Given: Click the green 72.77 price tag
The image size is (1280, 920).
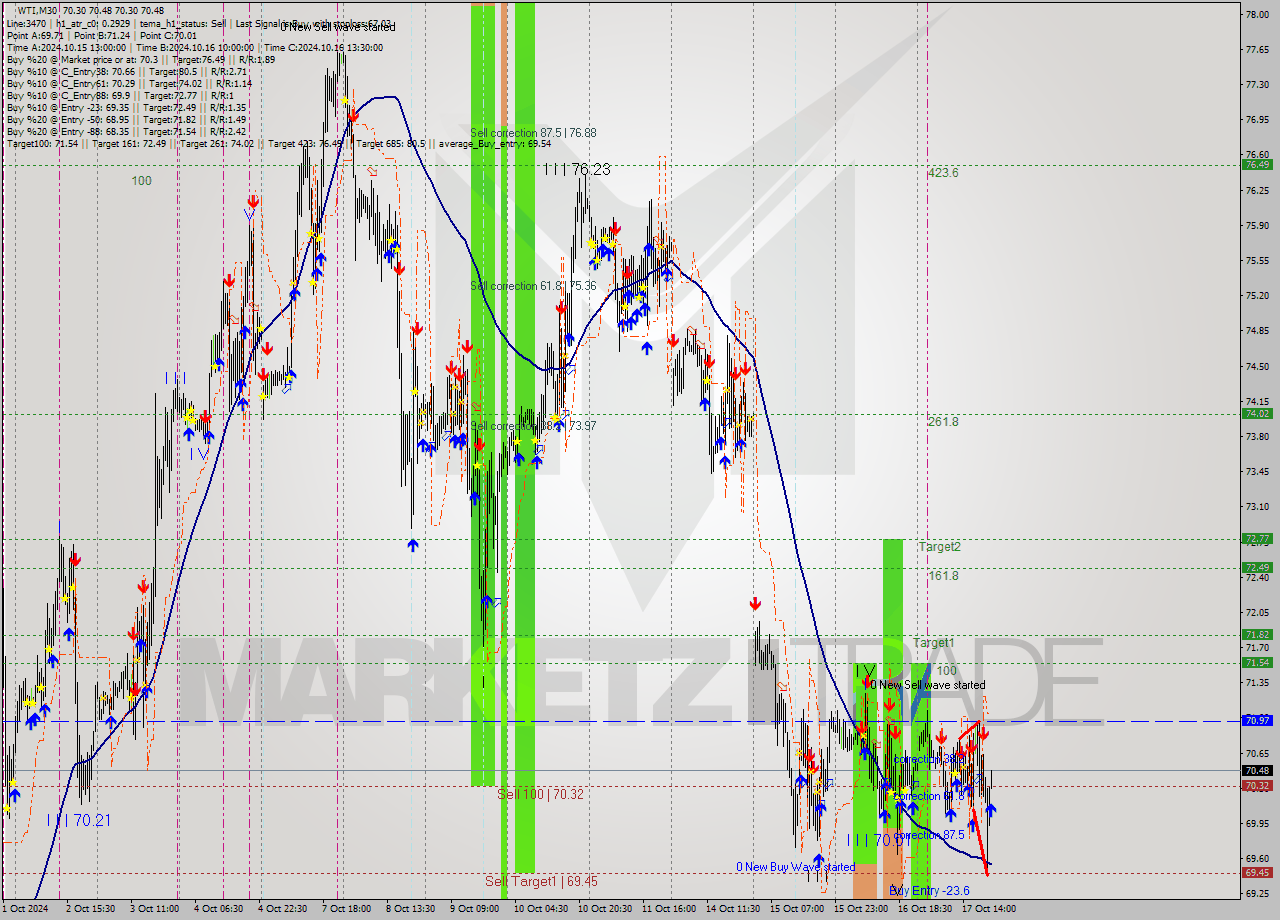Looking at the screenshot, I should click(x=1256, y=538).
